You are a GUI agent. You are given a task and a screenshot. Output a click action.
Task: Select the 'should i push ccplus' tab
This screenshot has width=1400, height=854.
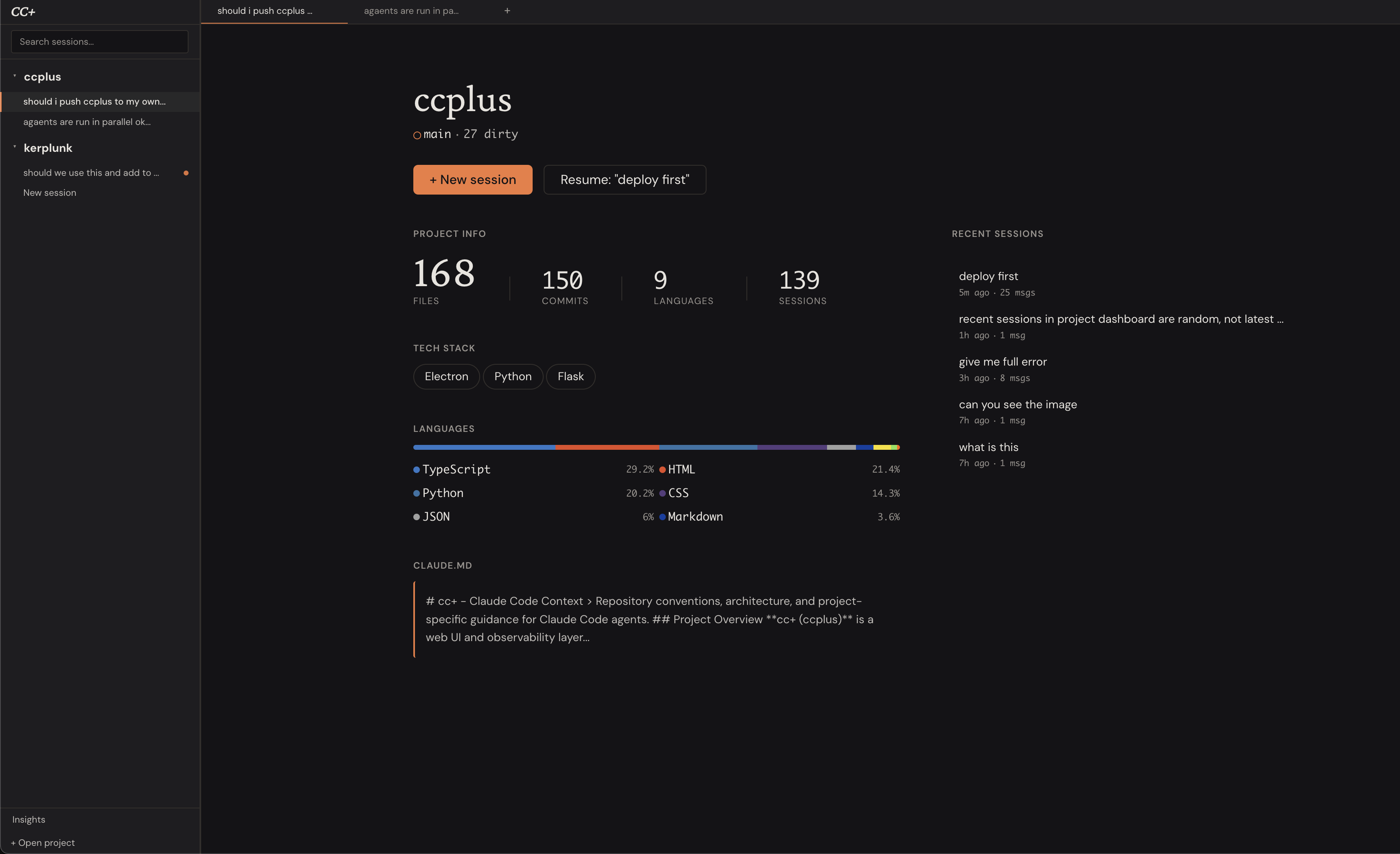pyautogui.click(x=265, y=10)
